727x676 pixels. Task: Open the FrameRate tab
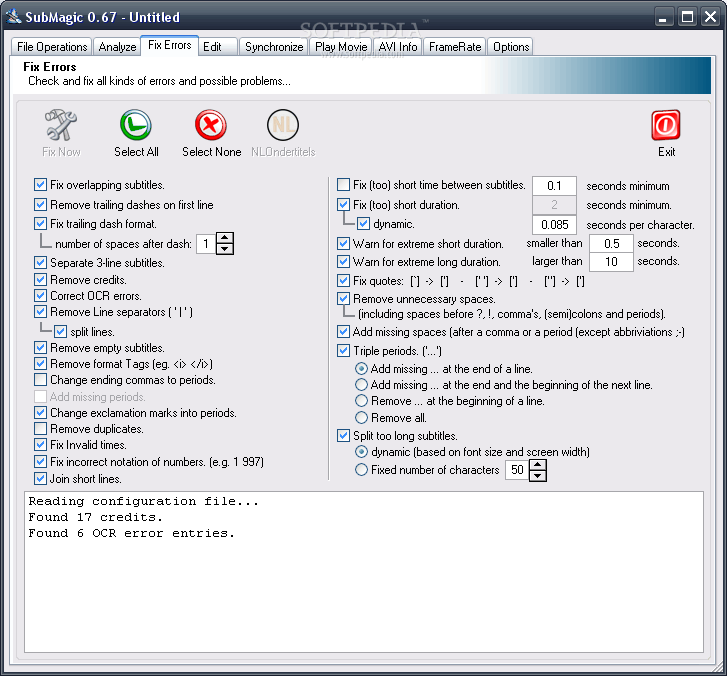(x=455, y=47)
